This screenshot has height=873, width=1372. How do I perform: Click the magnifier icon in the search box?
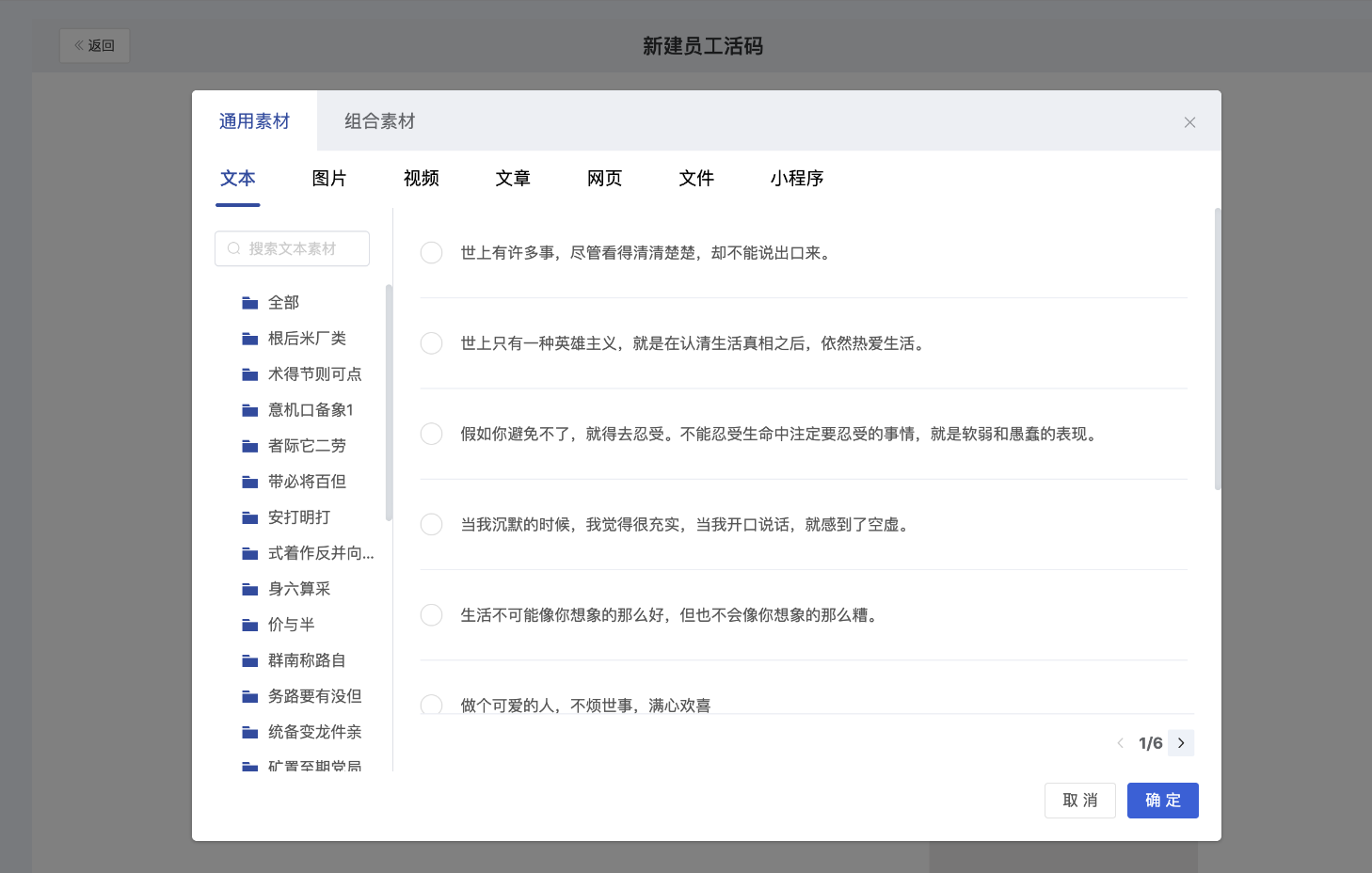(x=234, y=248)
